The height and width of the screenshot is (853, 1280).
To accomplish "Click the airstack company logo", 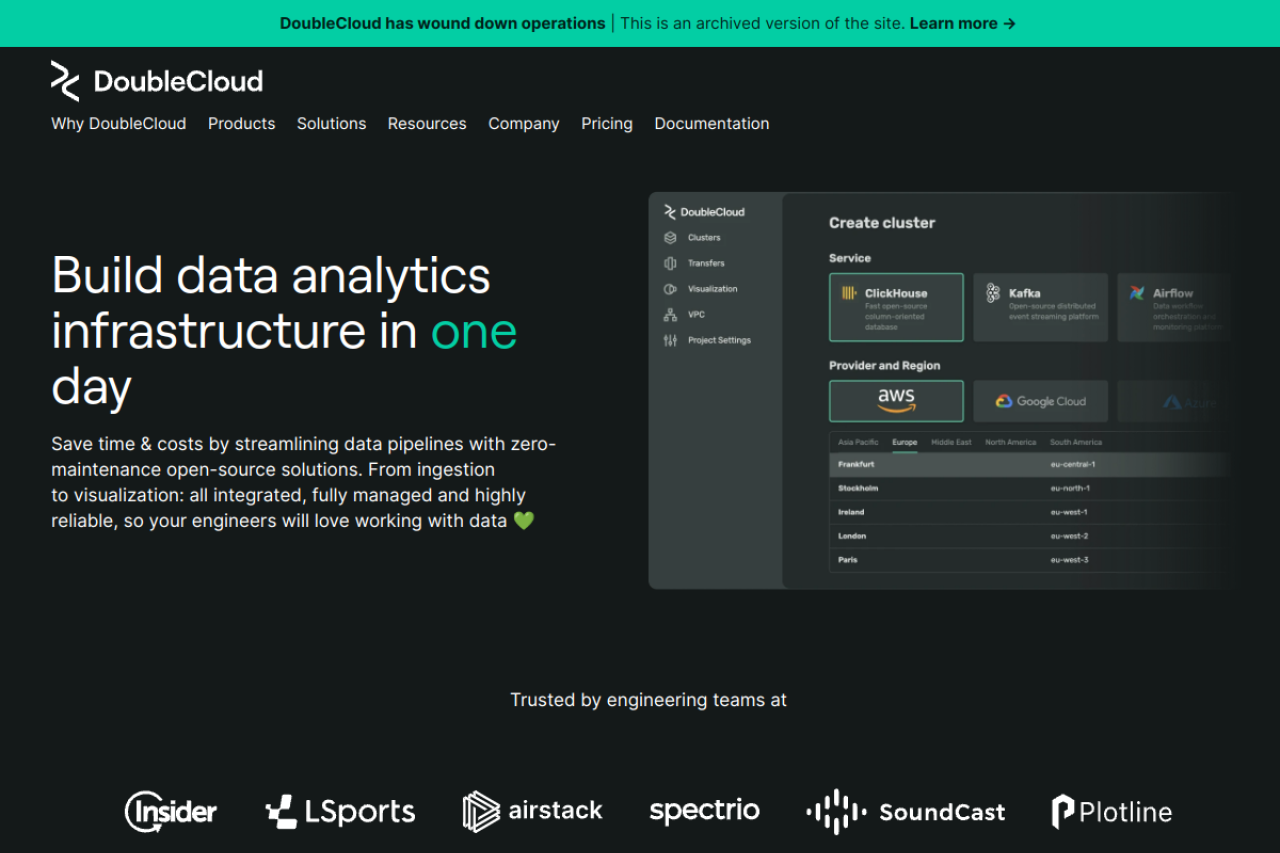I will pos(533,811).
